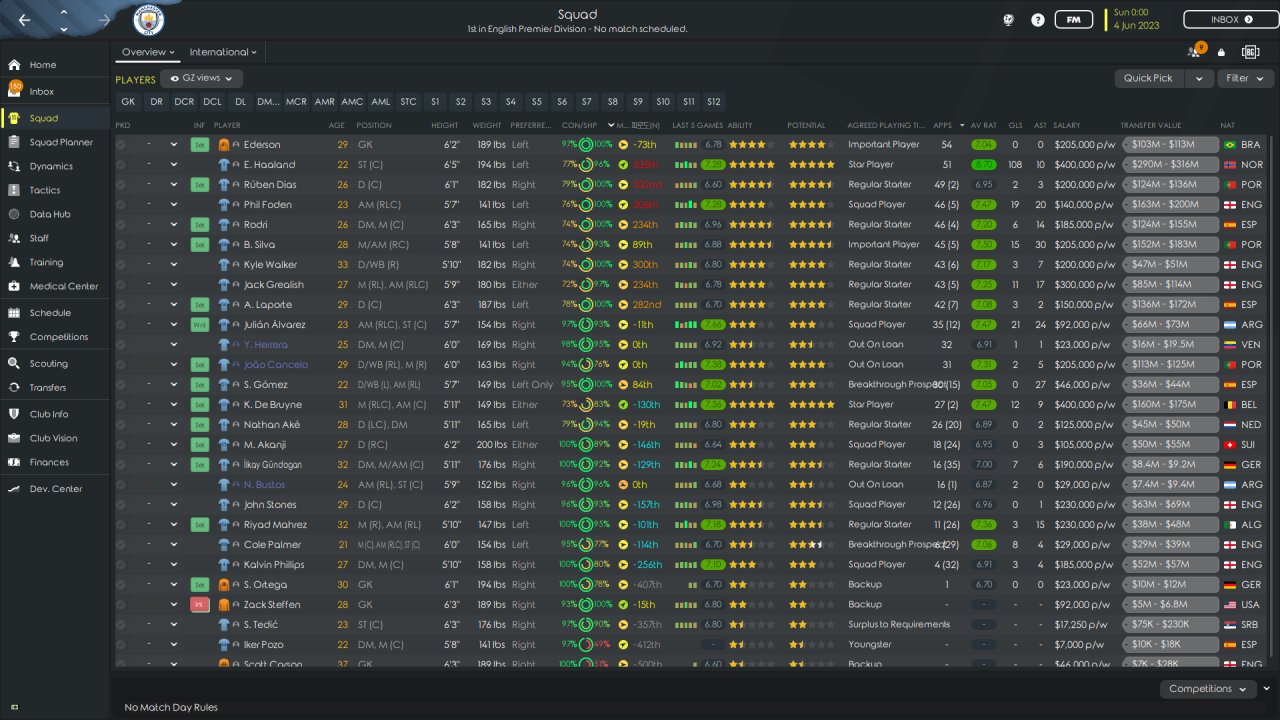Toggle the picked circle for Ederson
Viewport: 1280px width, 720px height.
pyautogui.click(x=121, y=145)
